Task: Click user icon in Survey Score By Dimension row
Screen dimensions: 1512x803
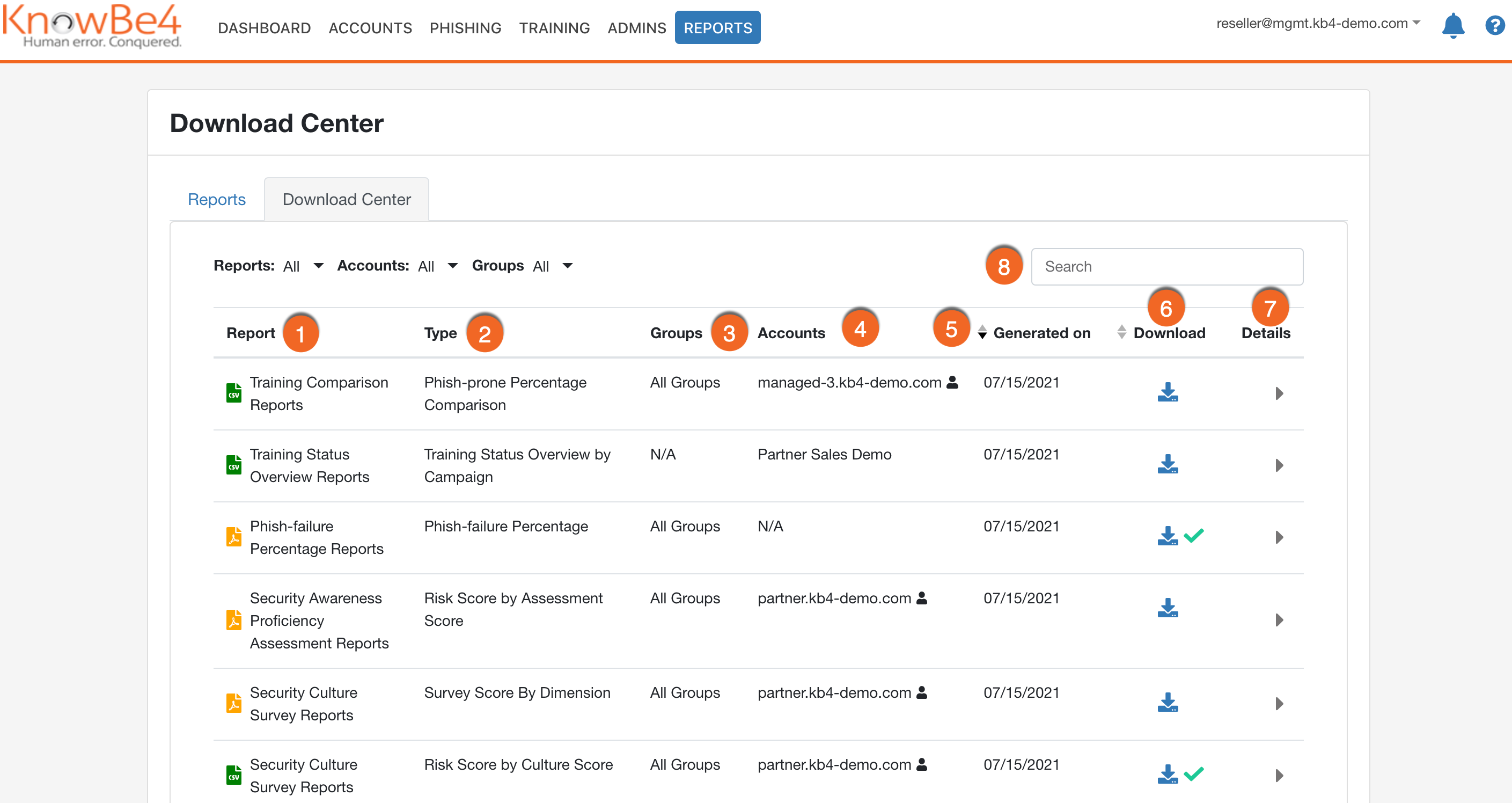Action: (922, 692)
